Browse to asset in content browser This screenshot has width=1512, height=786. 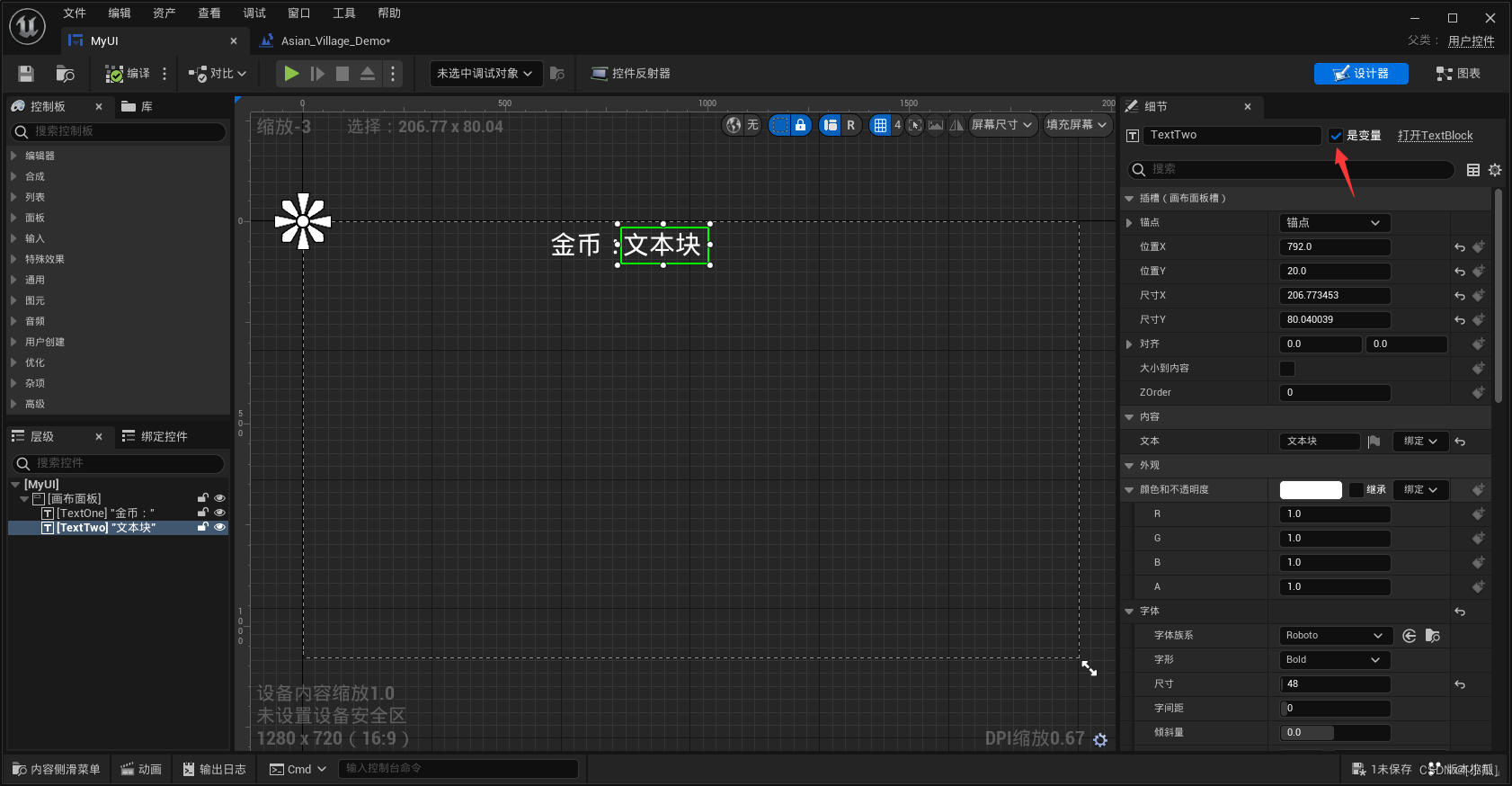pos(65,74)
